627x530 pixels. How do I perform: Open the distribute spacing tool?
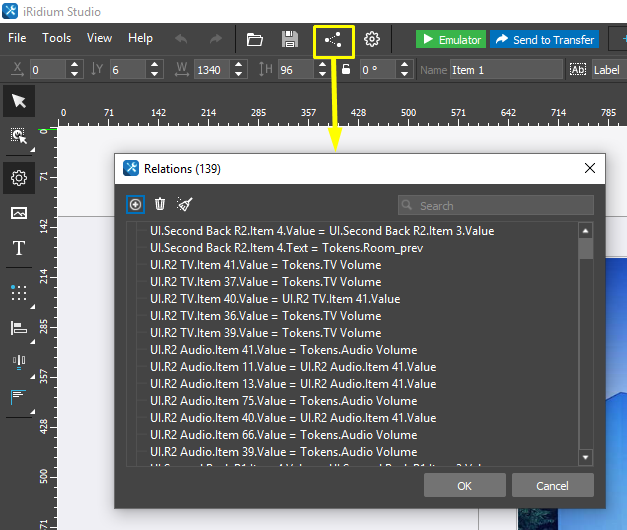(x=19, y=362)
